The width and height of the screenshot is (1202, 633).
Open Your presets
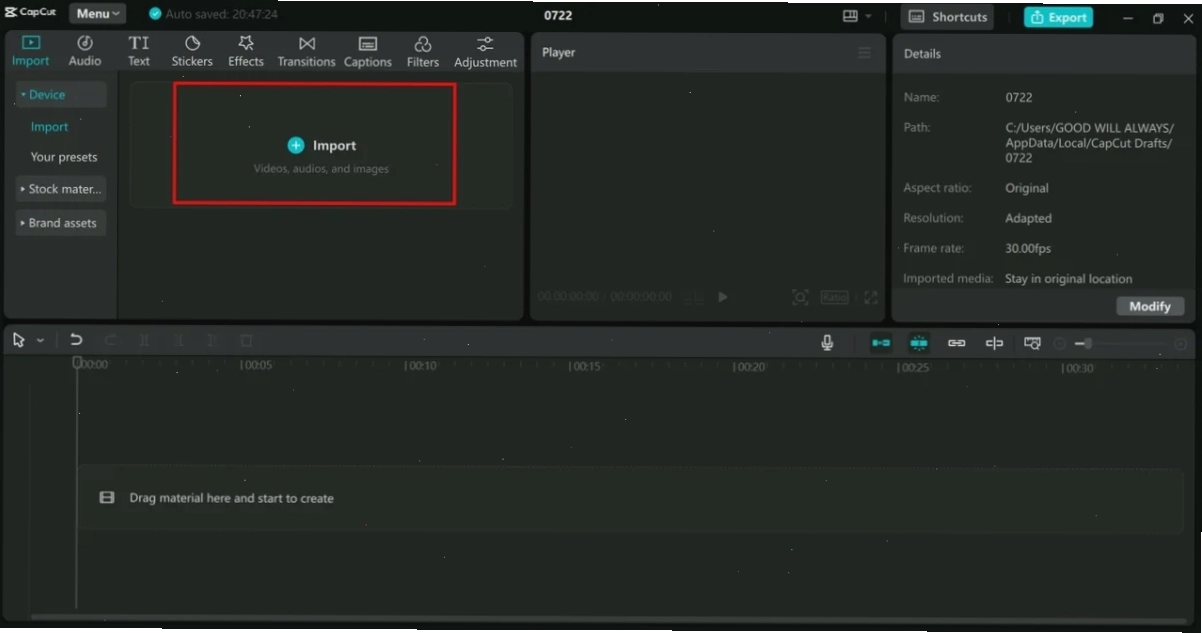64,157
